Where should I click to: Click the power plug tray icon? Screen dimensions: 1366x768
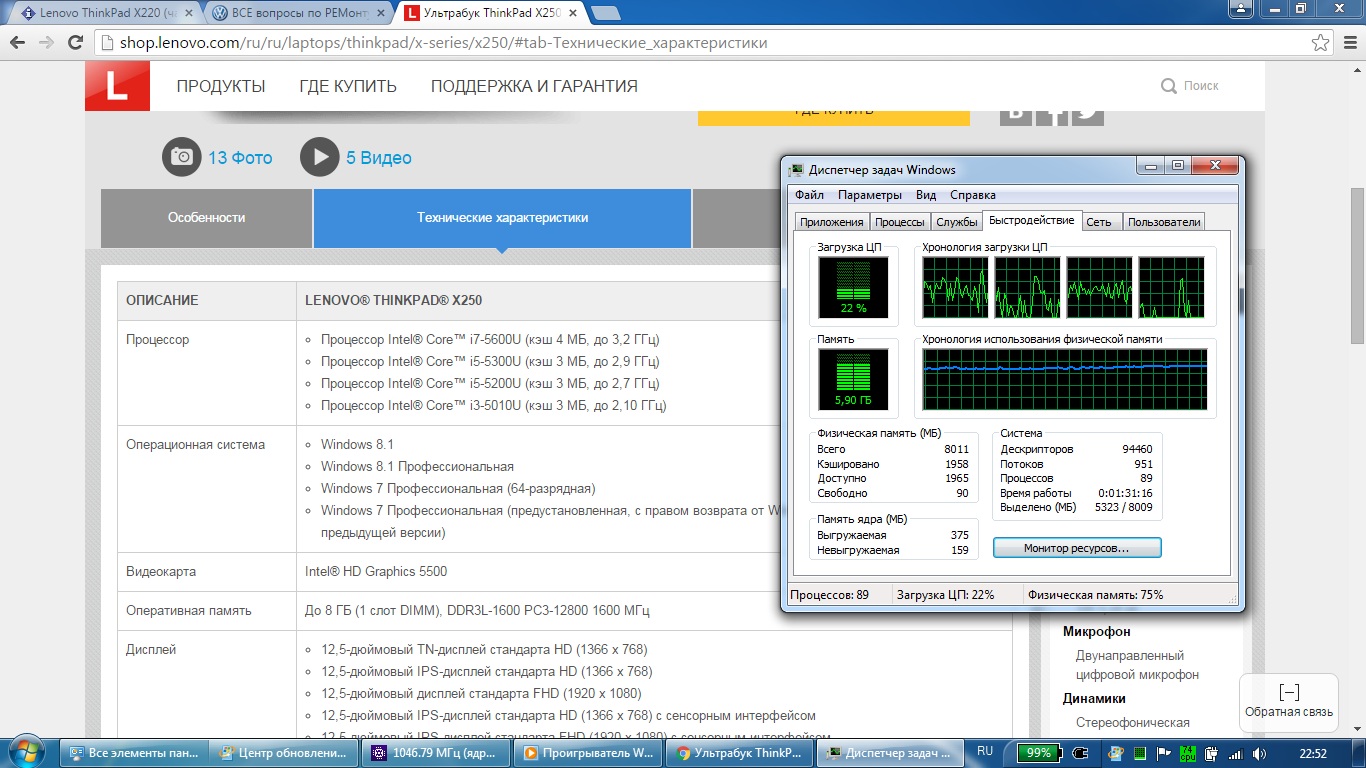click(1080, 753)
